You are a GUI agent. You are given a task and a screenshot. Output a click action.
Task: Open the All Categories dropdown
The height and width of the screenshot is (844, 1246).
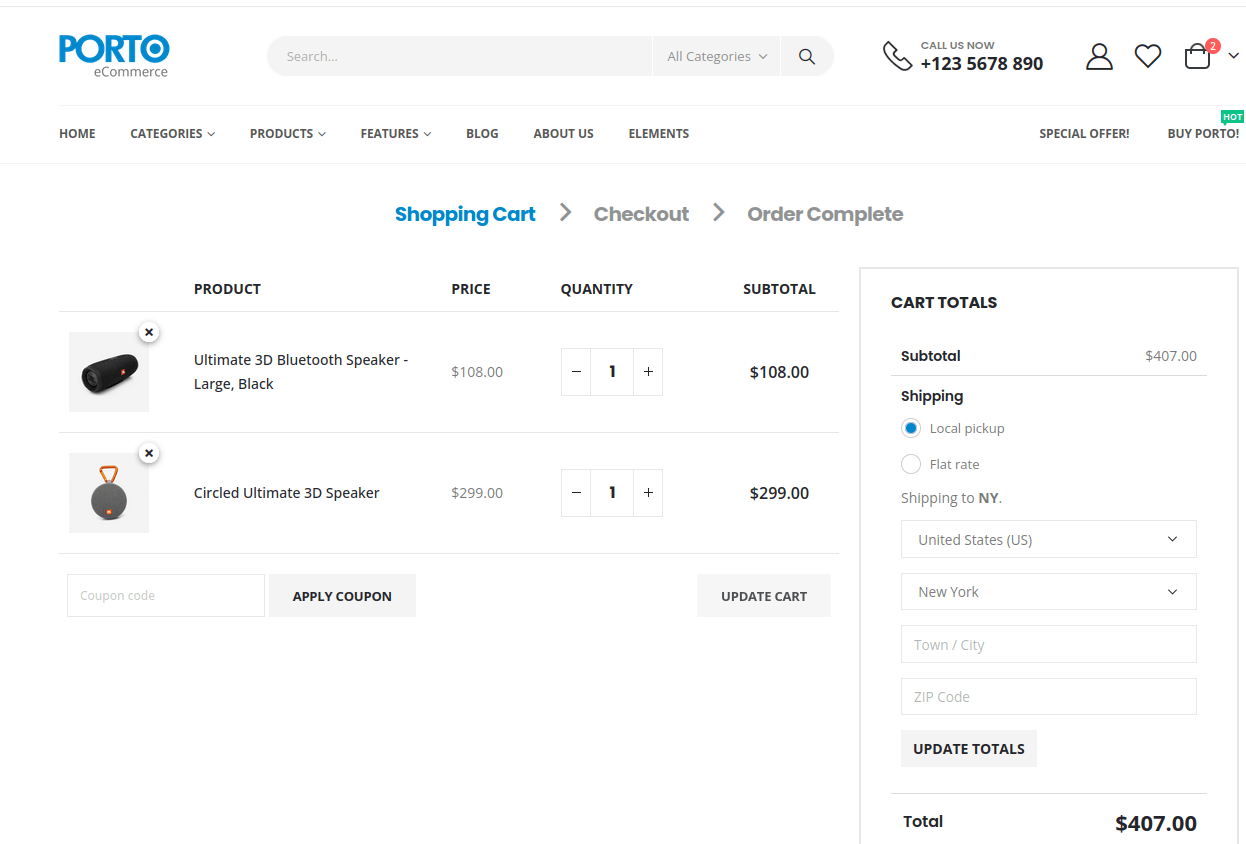coord(716,56)
